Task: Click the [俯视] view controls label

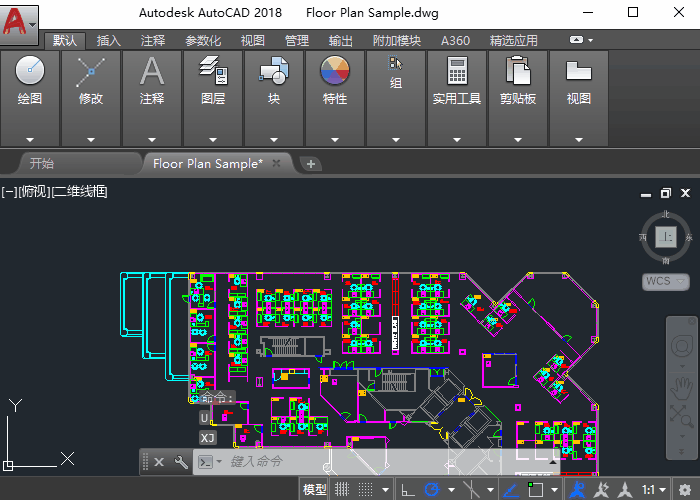Action: pos(34,192)
